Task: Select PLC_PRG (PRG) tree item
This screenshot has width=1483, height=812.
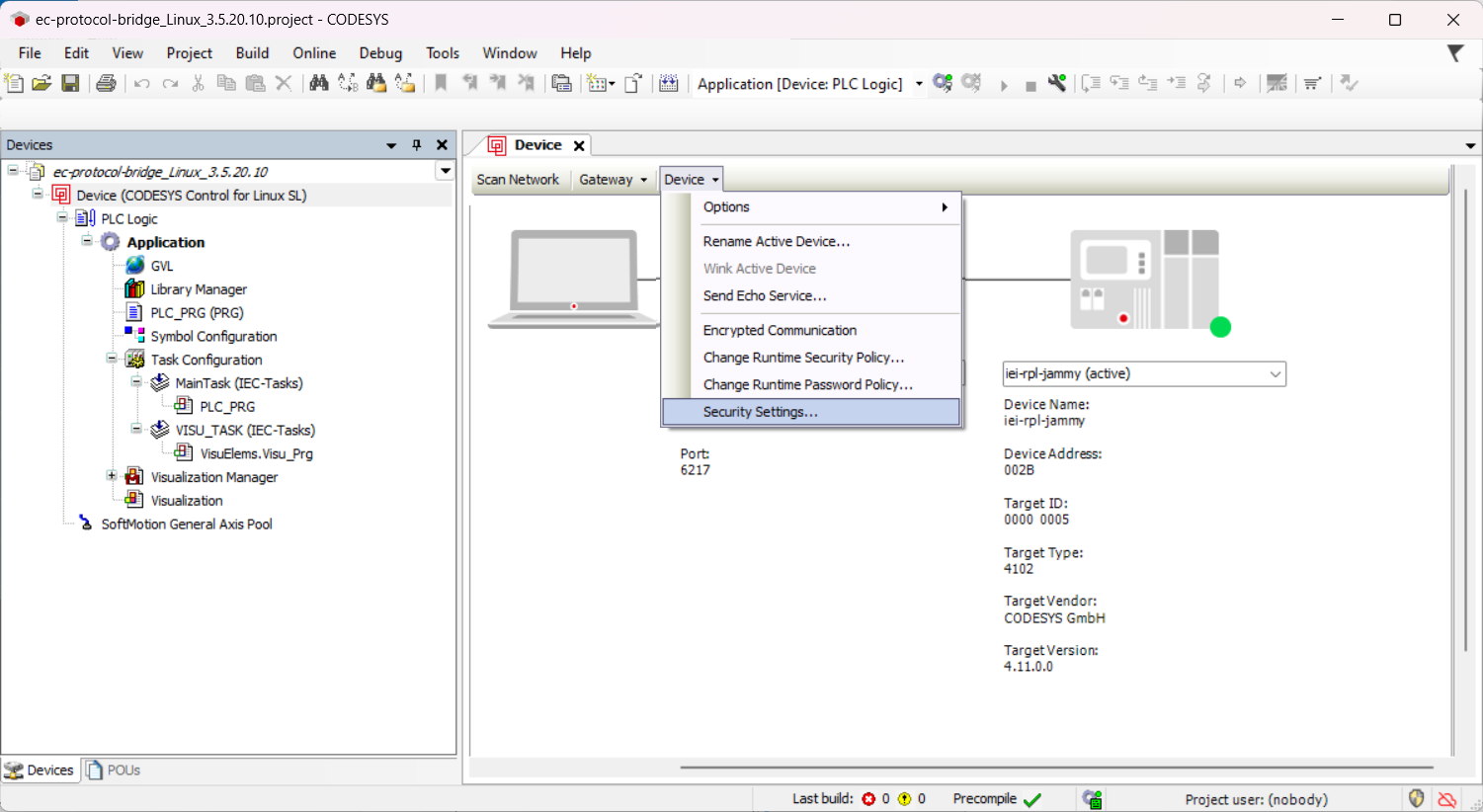Action: [197, 313]
